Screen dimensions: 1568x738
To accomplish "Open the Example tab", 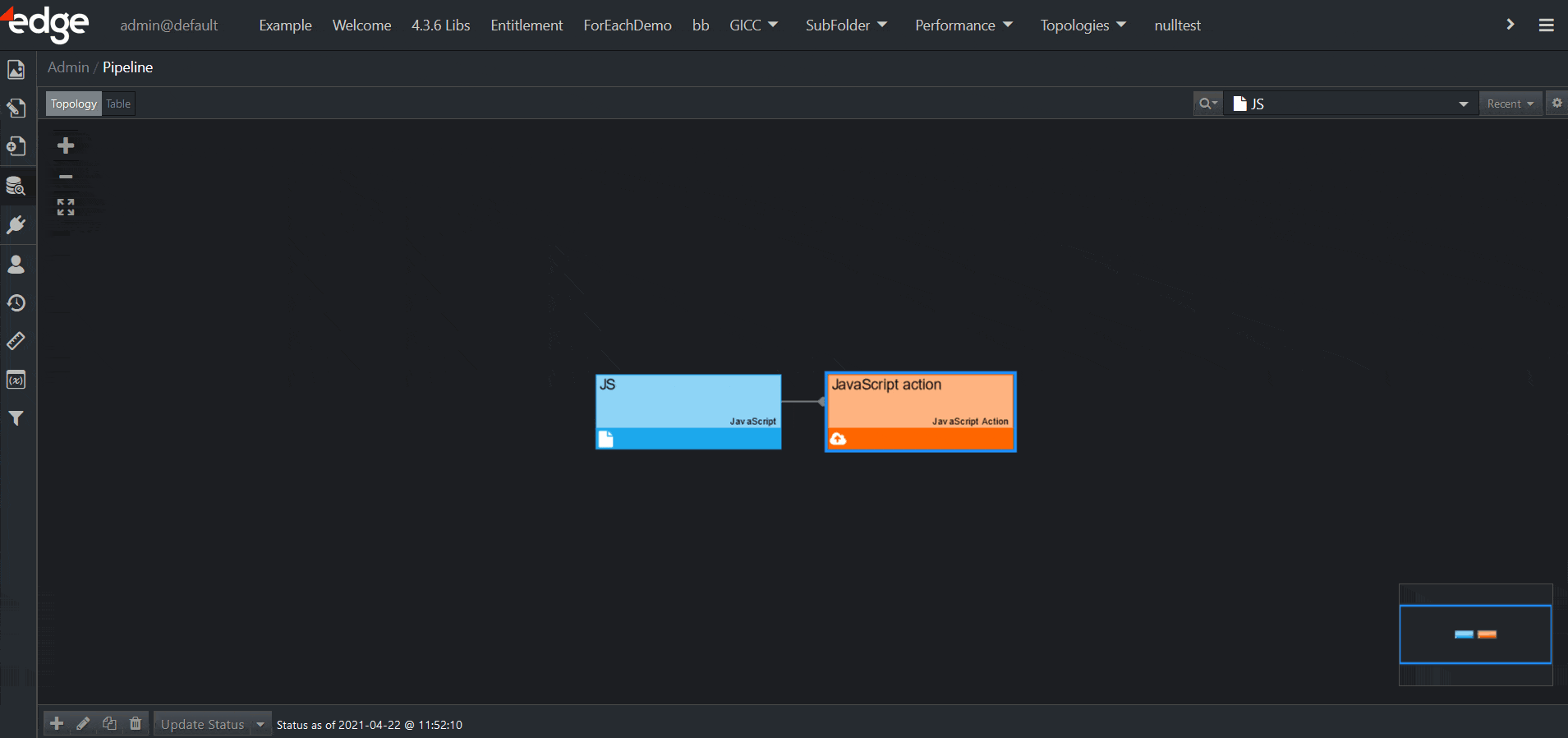I will tap(285, 25).
